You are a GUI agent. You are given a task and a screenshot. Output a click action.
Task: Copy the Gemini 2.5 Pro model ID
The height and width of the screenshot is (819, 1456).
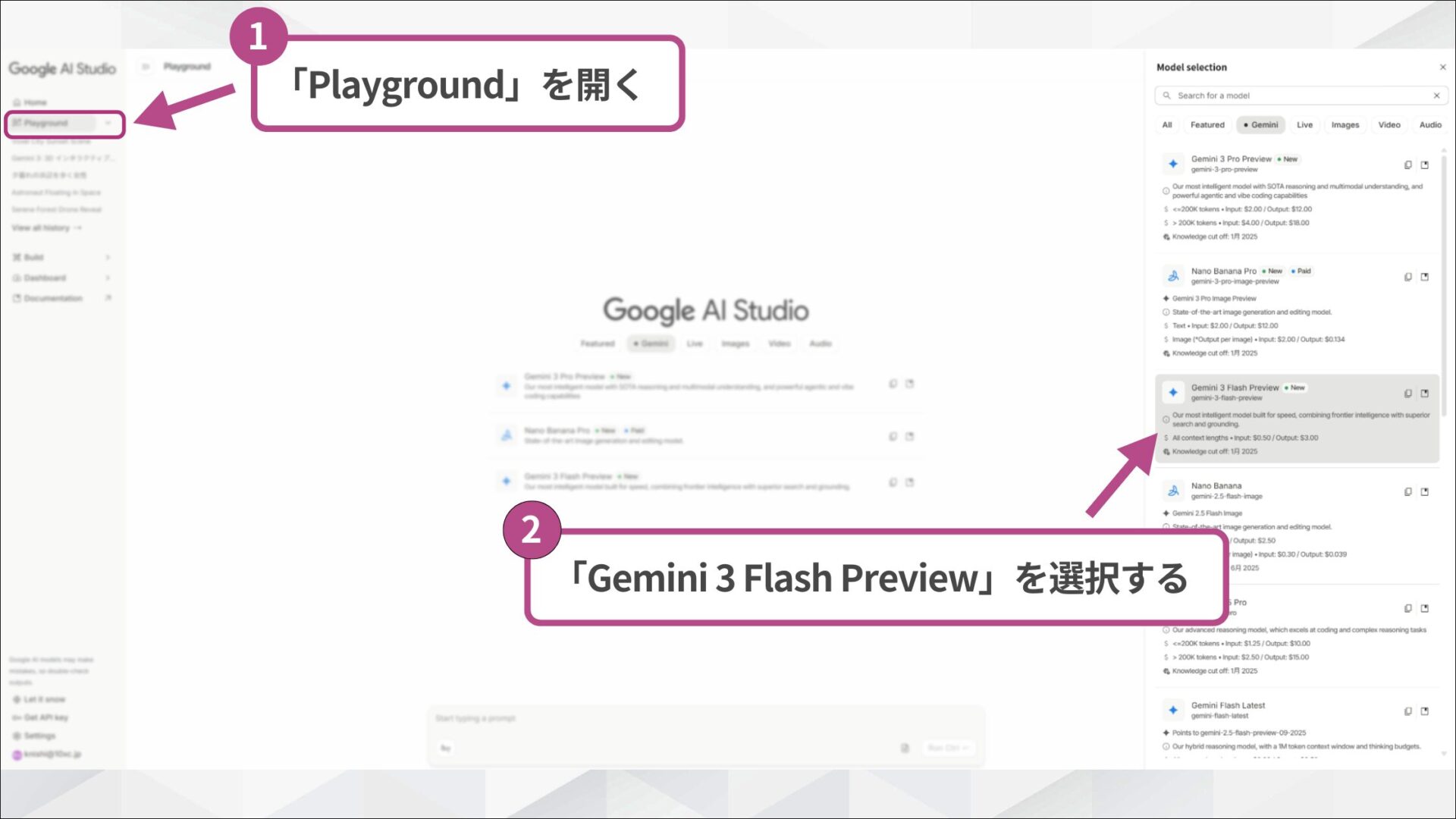coord(1407,608)
